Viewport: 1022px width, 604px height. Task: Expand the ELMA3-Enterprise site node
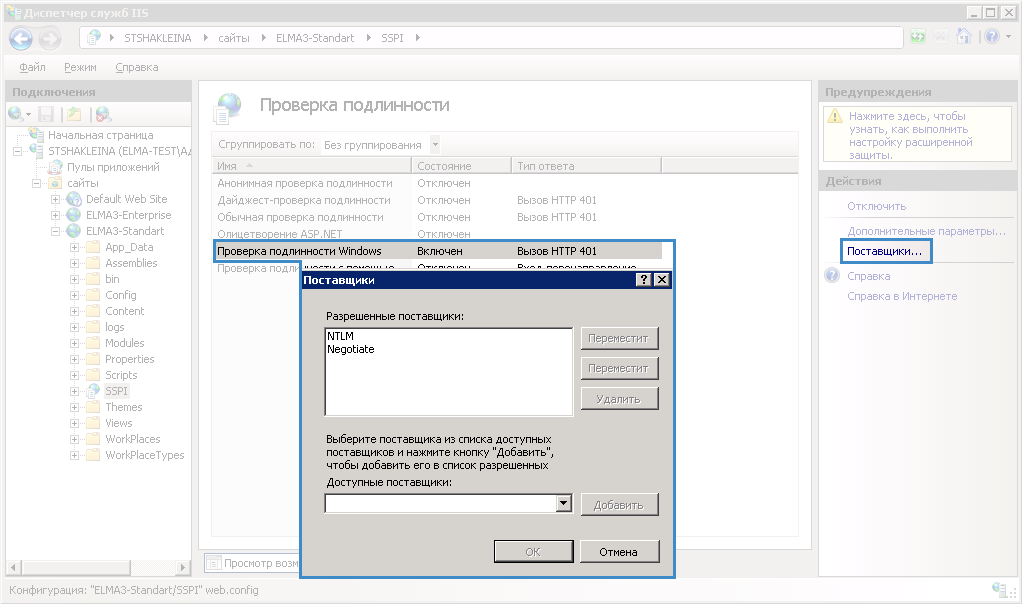point(56,215)
